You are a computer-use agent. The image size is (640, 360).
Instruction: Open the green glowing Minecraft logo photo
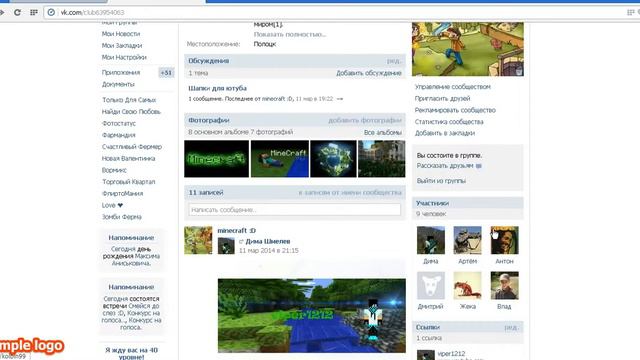pyautogui.click(x=216, y=159)
